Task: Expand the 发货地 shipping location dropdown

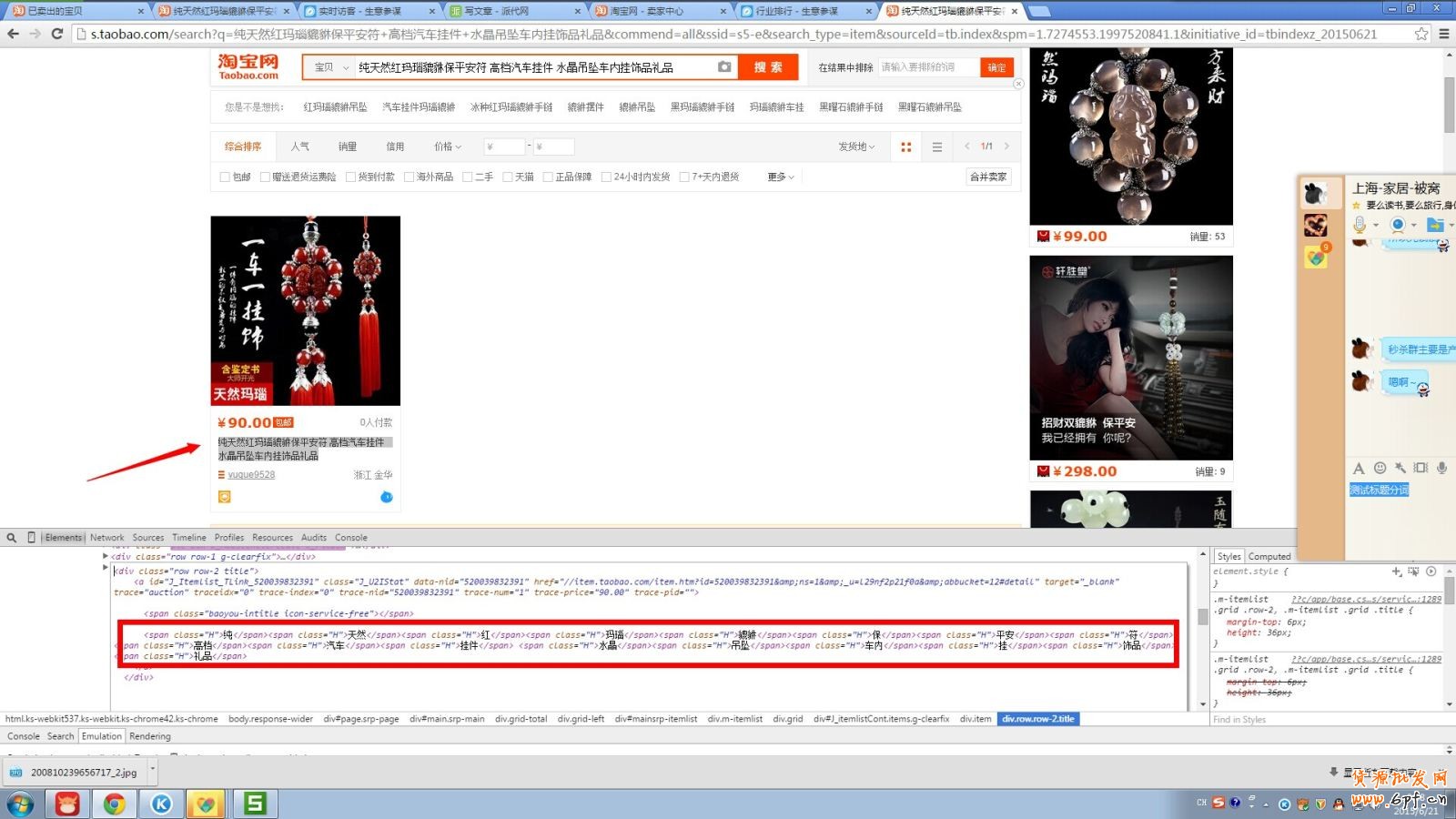Action: click(x=855, y=147)
